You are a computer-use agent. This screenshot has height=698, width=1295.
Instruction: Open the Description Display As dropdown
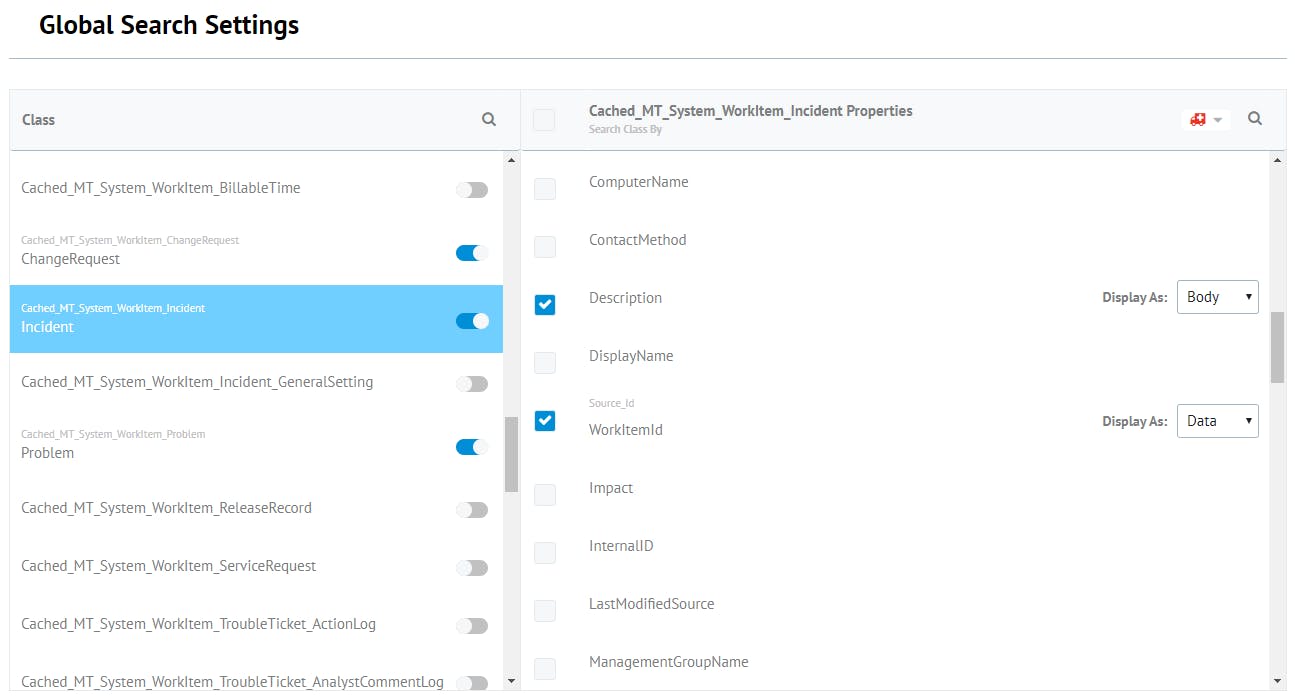1217,297
